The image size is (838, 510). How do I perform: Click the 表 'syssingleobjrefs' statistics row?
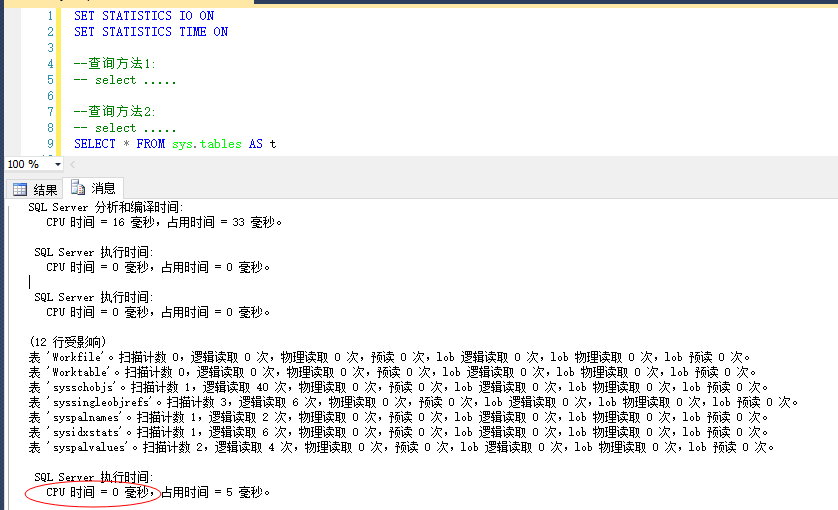point(413,402)
